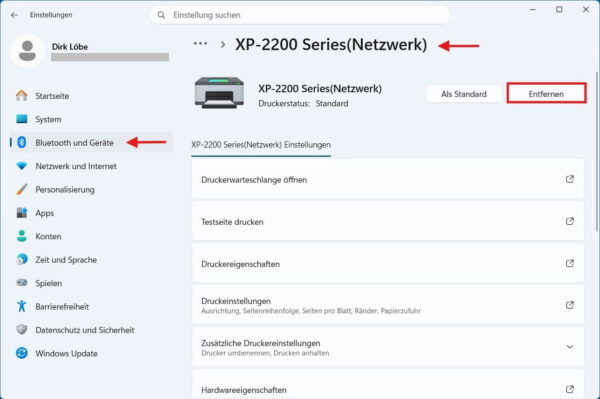Open Datenschutz und Sicherheit settings
Image resolution: width=600 pixels, height=399 pixels.
[x=91, y=329]
